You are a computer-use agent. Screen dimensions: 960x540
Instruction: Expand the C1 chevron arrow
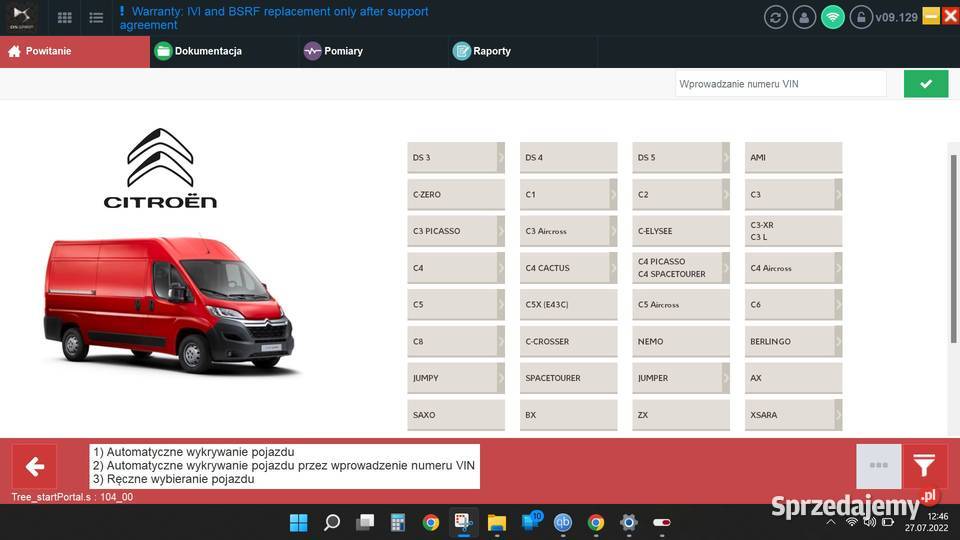[613, 194]
